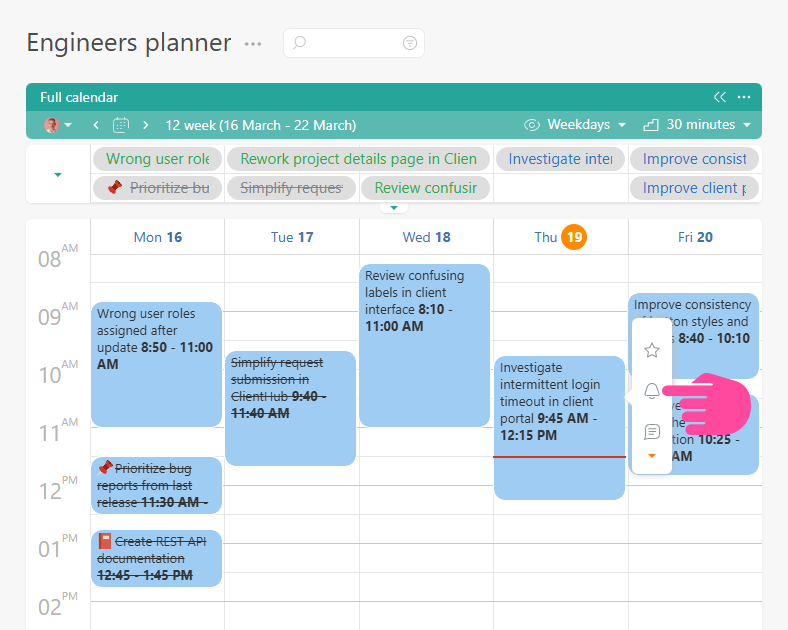Go to the next week
Viewport: 788px width, 630px height.
146,125
